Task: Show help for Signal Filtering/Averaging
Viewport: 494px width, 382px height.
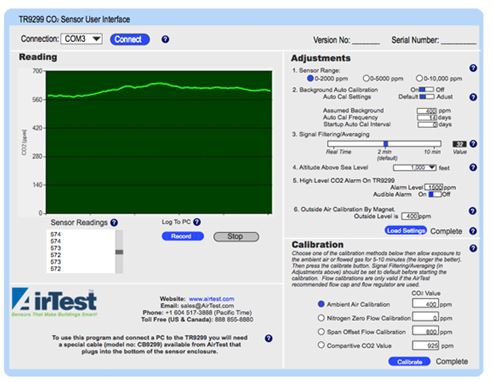Action: tap(473, 144)
